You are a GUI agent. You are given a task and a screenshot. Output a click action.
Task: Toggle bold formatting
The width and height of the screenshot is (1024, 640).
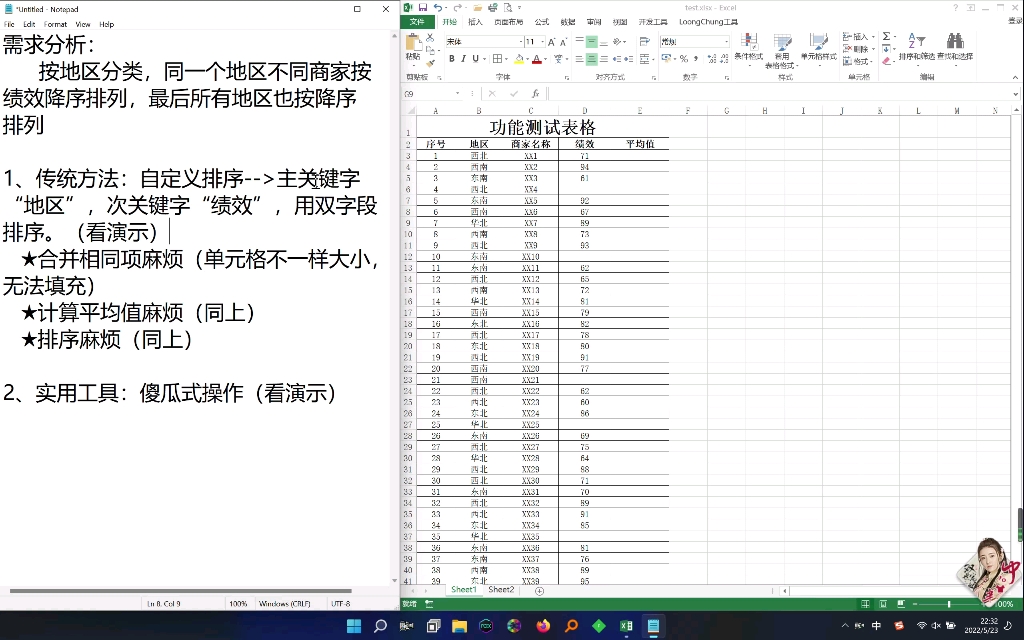(x=453, y=59)
